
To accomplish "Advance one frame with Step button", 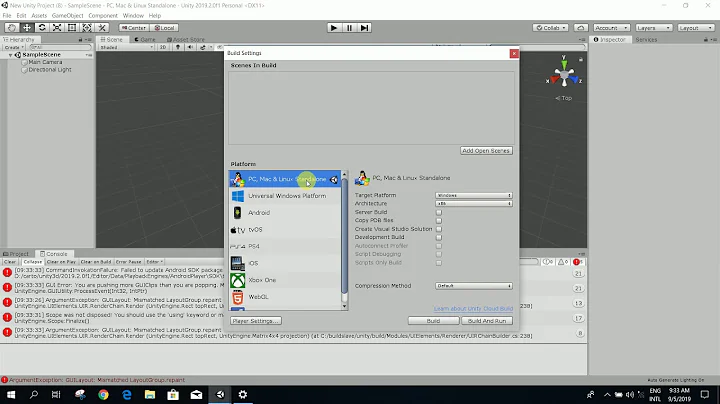I will click(364, 28).
